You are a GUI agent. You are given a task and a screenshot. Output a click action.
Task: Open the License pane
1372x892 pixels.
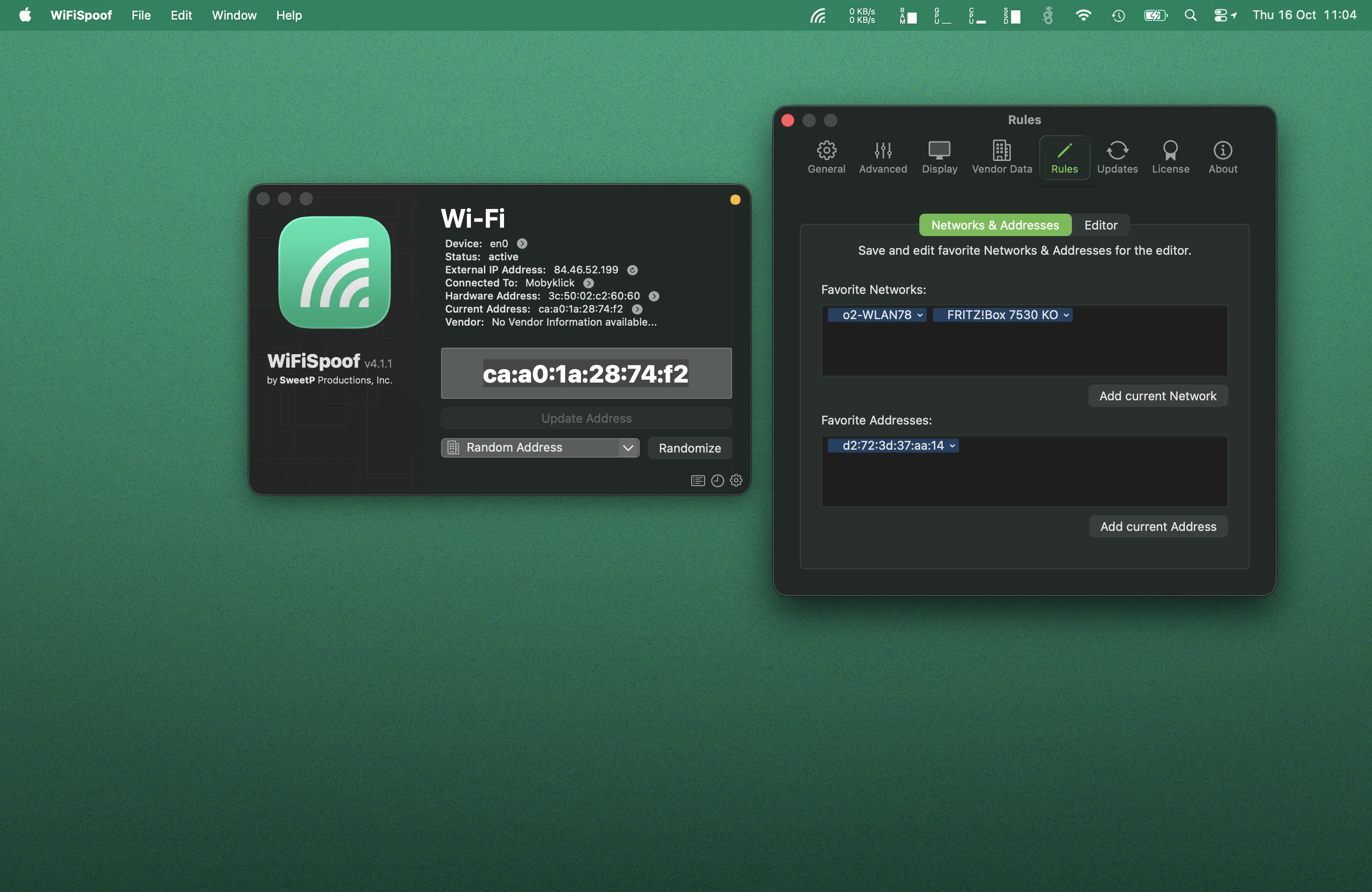tap(1169, 157)
